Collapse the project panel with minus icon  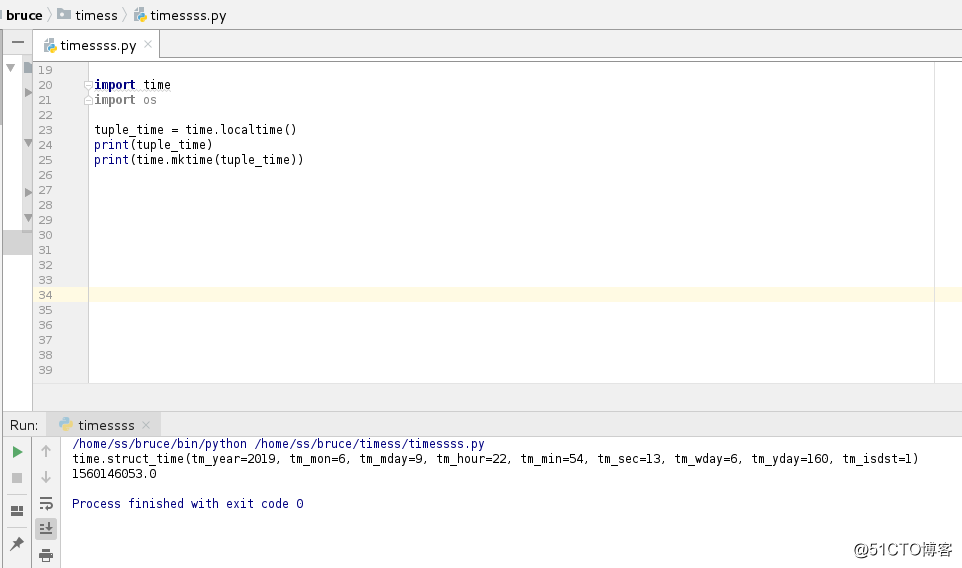click(x=18, y=42)
